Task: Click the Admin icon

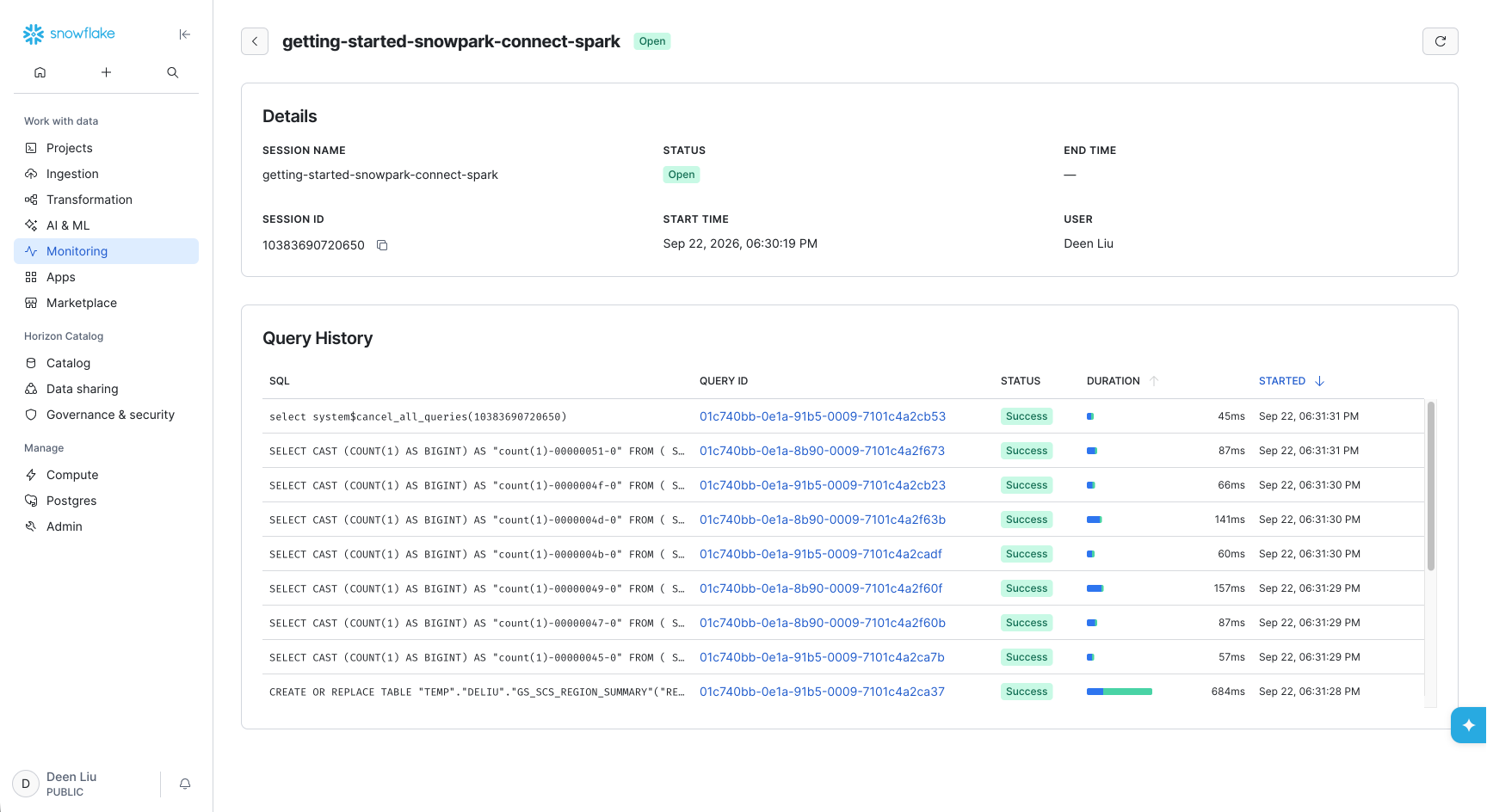Action: tap(31, 526)
